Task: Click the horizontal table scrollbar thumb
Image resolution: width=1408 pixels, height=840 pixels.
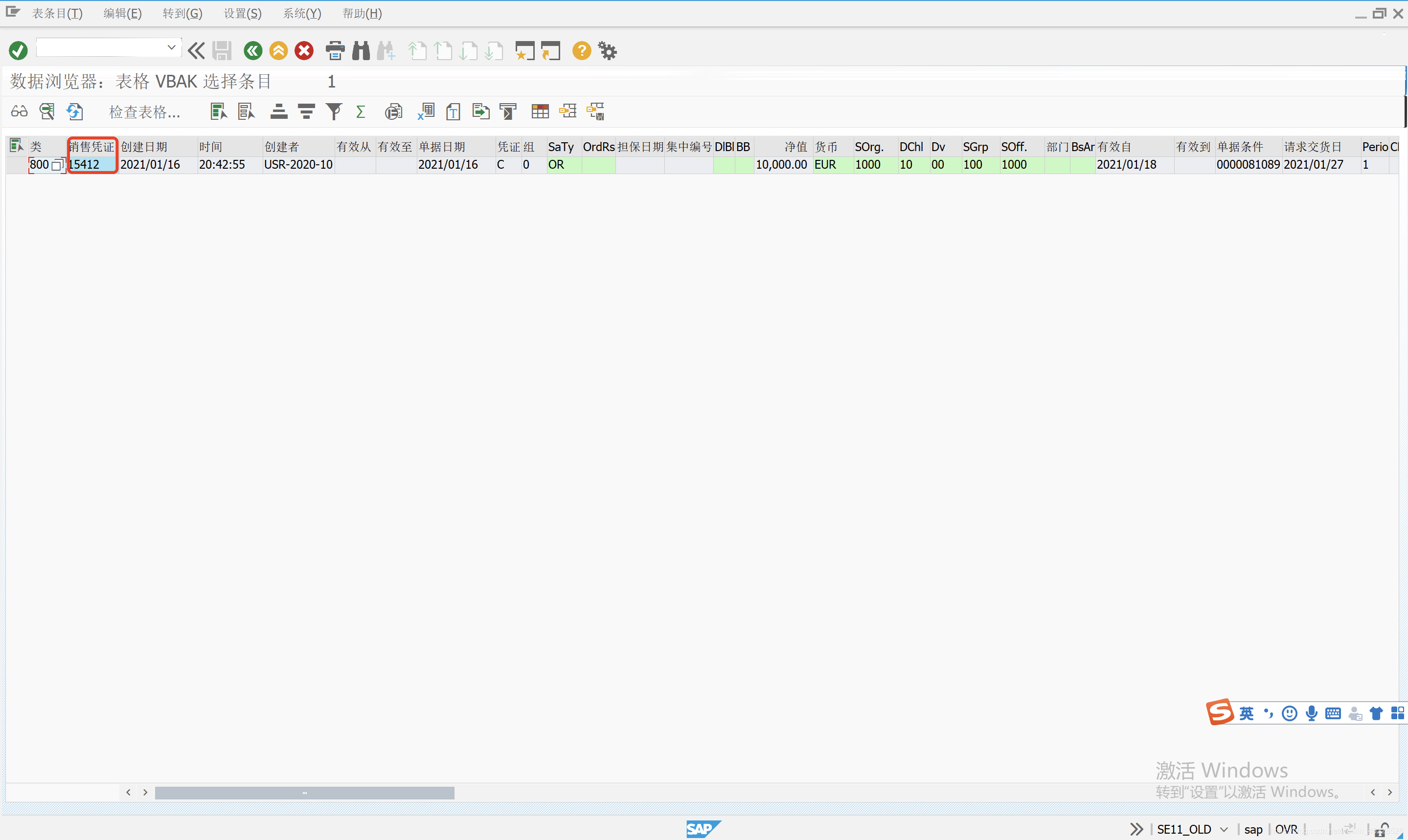Action: coord(304,793)
